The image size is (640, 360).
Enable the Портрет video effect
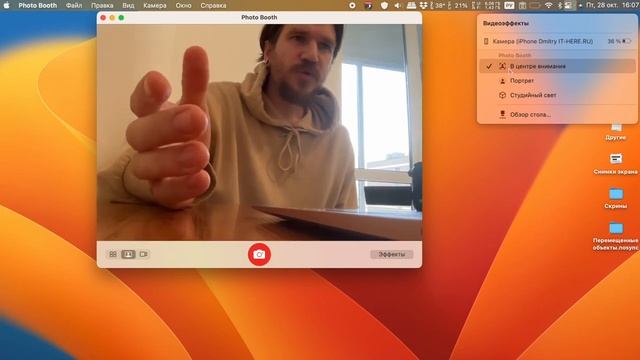tap(557, 81)
